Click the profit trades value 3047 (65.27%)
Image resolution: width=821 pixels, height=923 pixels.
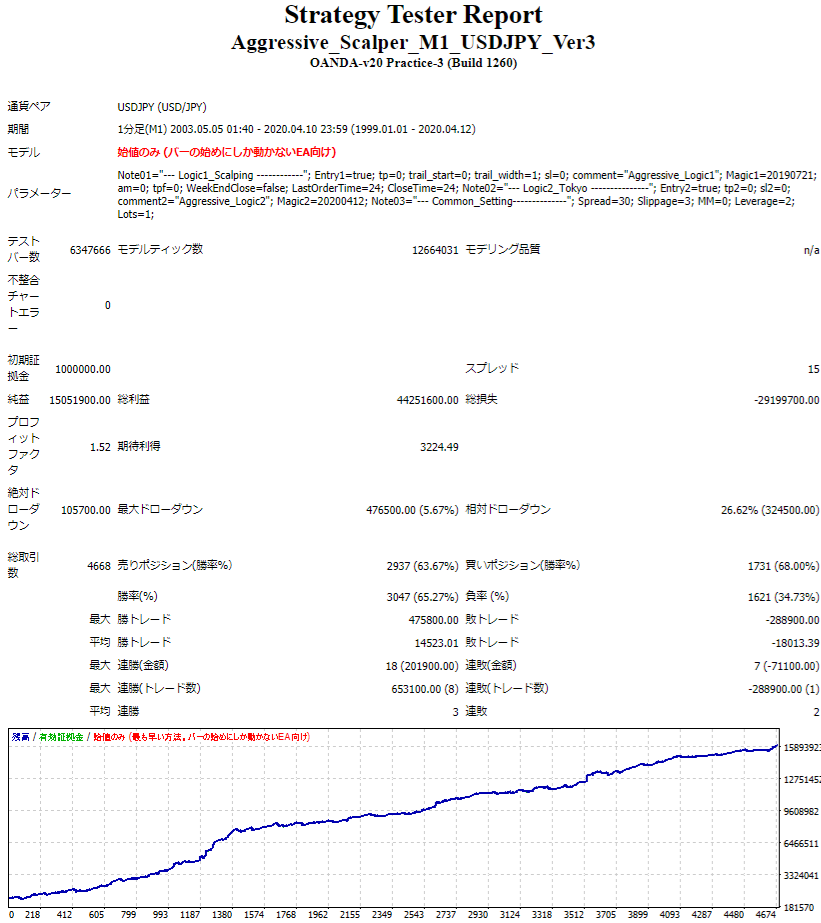click(422, 597)
